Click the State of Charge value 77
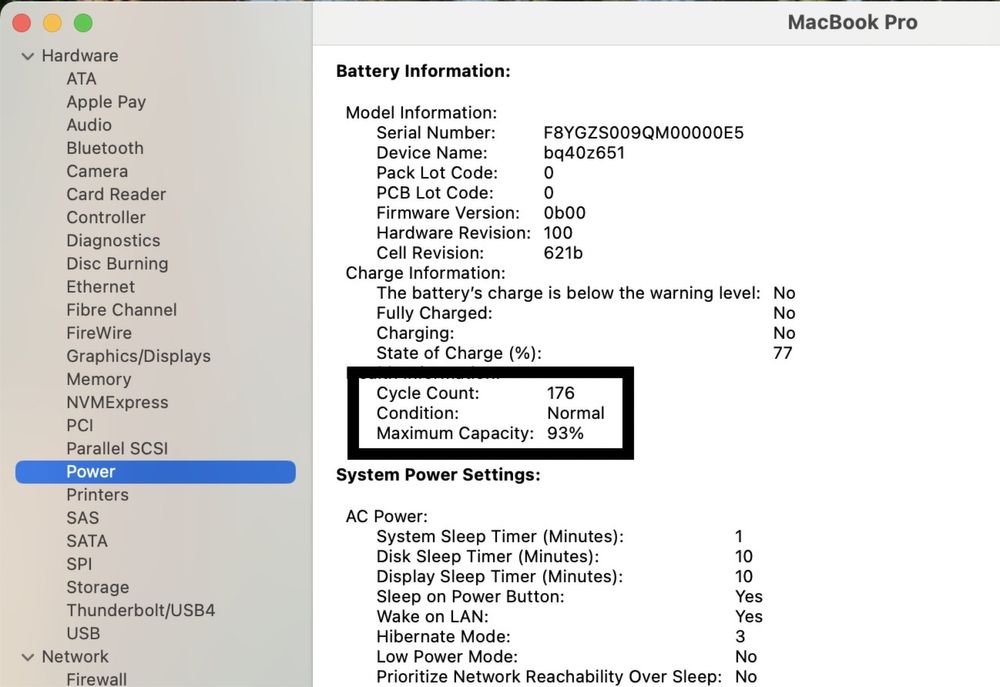Screen dimensions: 1000x687 click(x=783, y=353)
